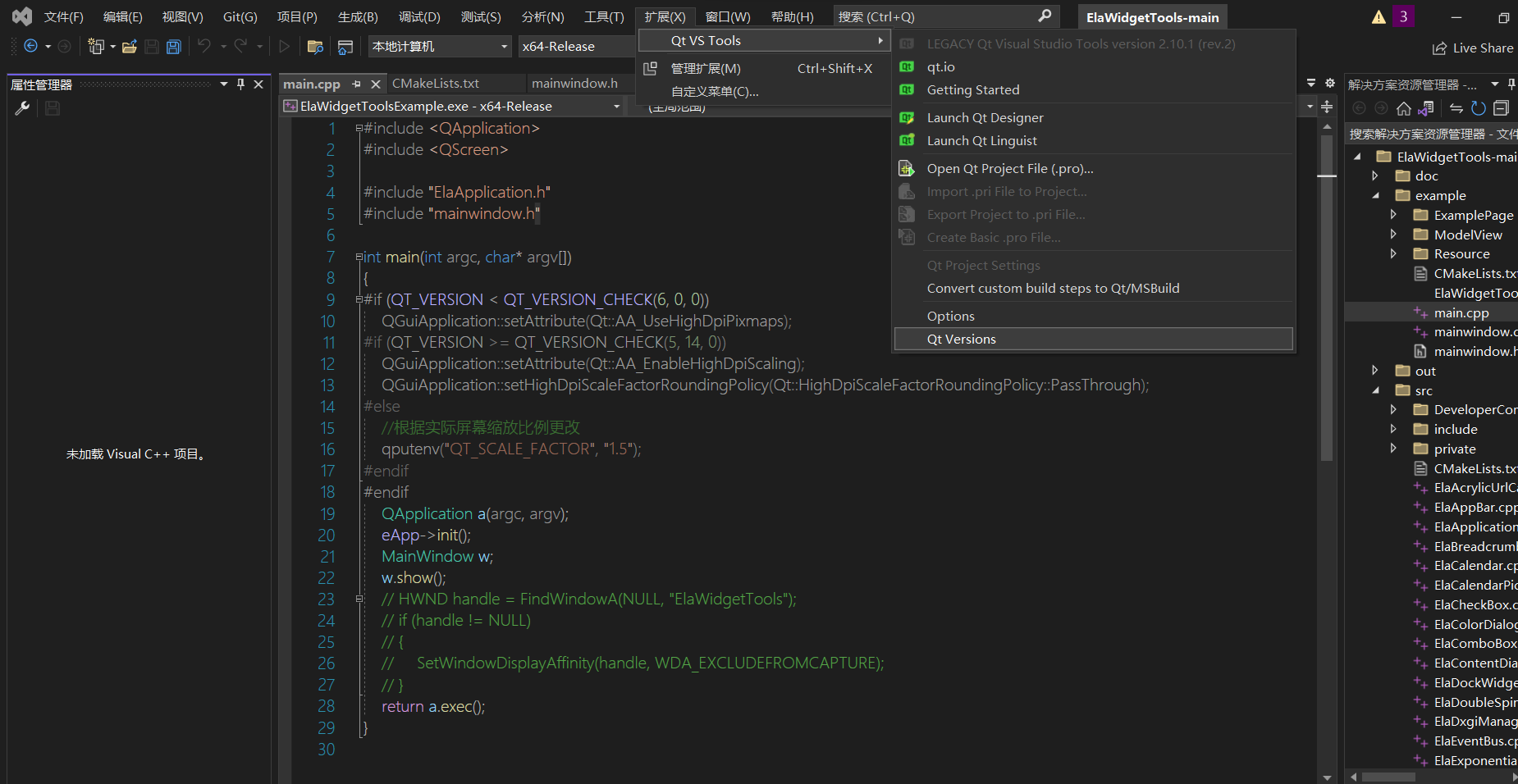Click the new project icon in toolbar
1518x784 pixels.
coord(96,47)
